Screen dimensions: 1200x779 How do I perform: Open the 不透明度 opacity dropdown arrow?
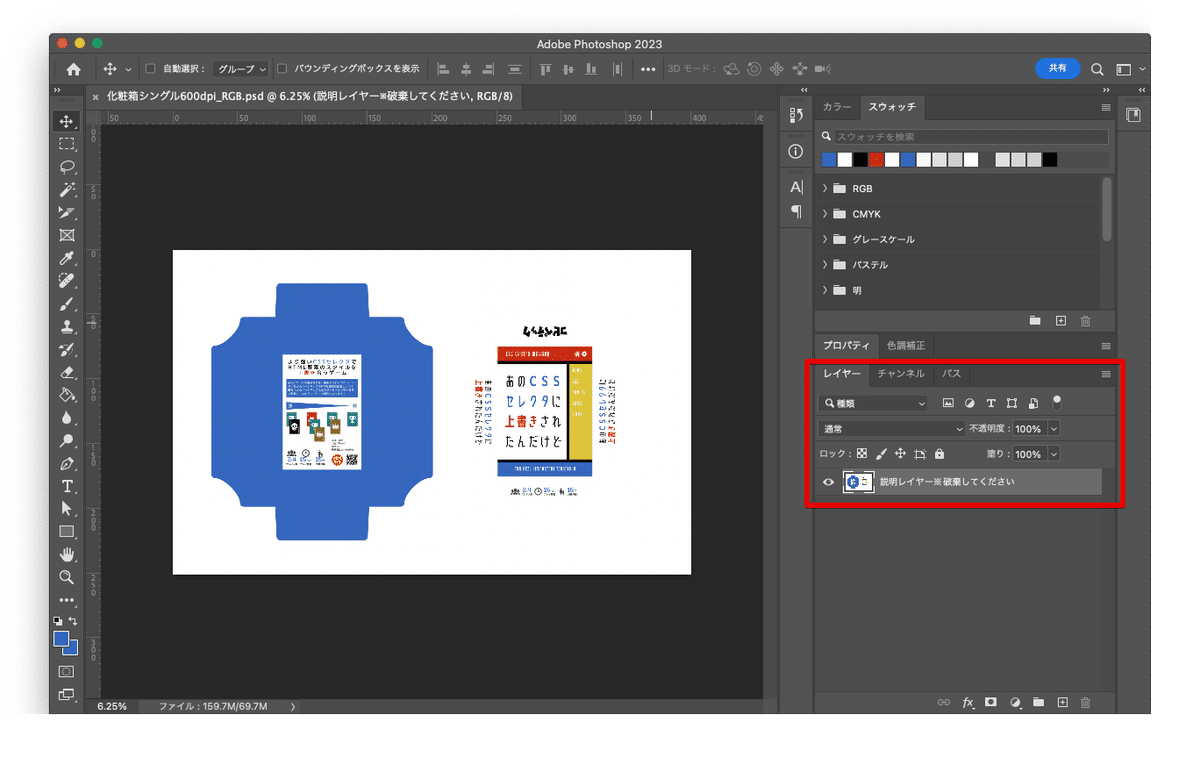1053,428
